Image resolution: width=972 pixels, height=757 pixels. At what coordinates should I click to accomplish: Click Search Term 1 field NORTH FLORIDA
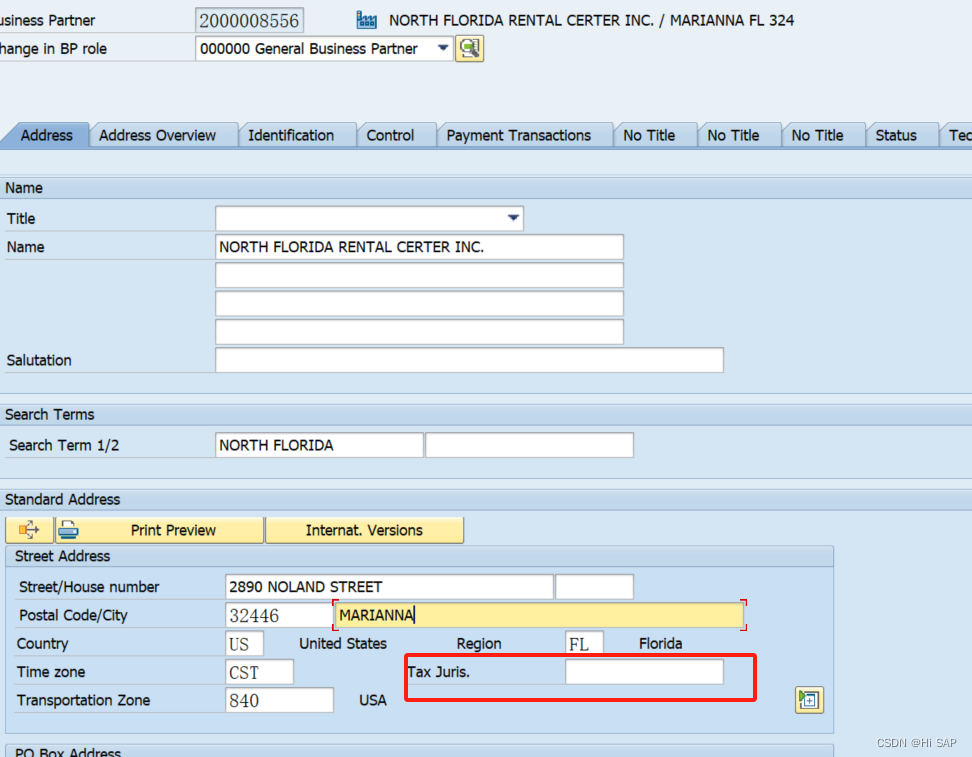click(x=319, y=445)
